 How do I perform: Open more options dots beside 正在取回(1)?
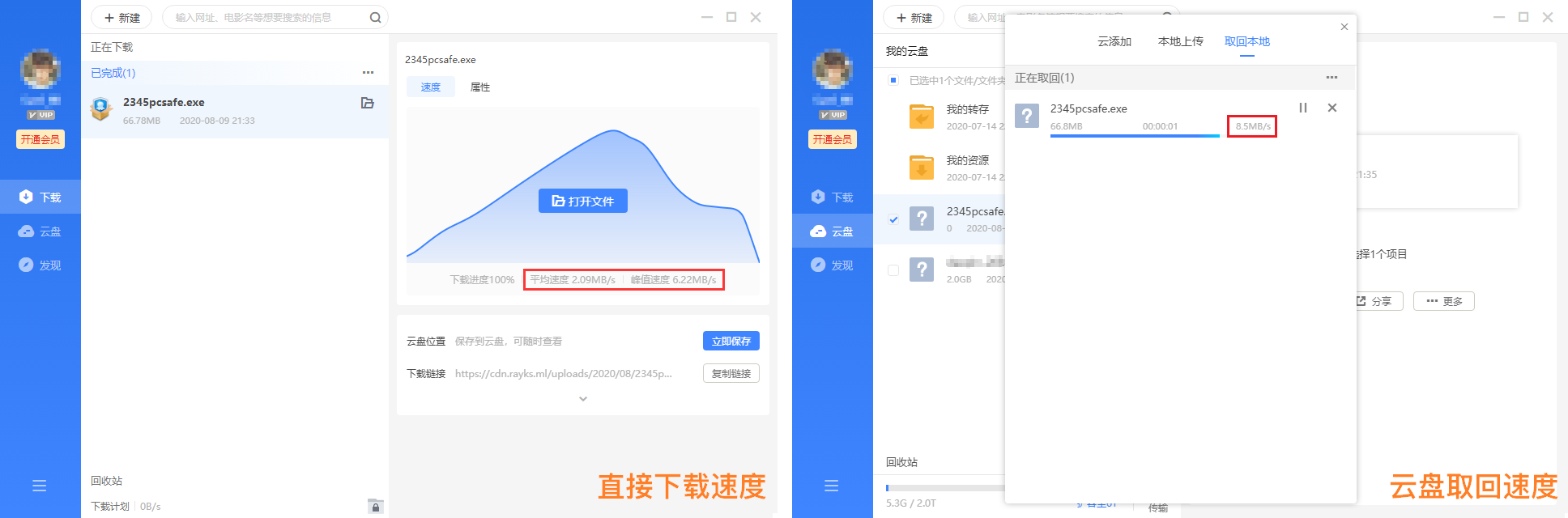(1332, 78)
